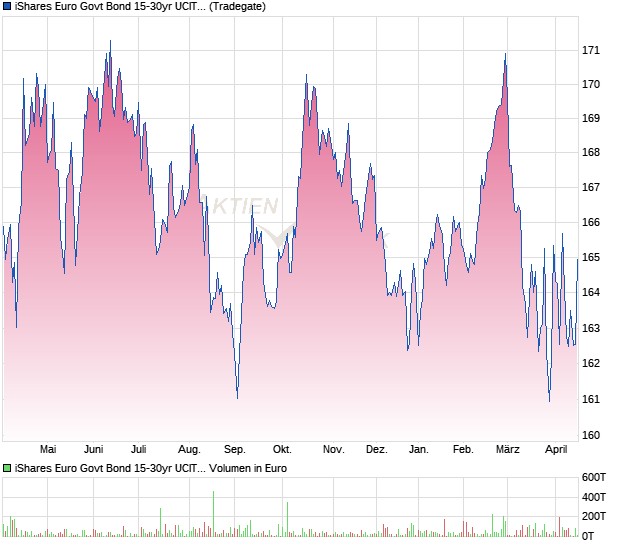Click the tall green volume bar in October
Image resolution: width=620 pixels, height=546 pixels.
(x=287, y=520)
